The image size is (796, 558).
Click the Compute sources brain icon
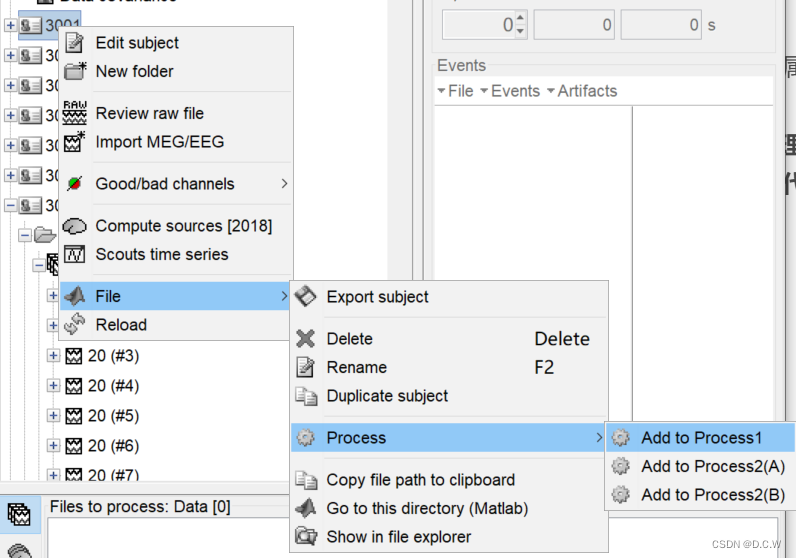(75, 225)
